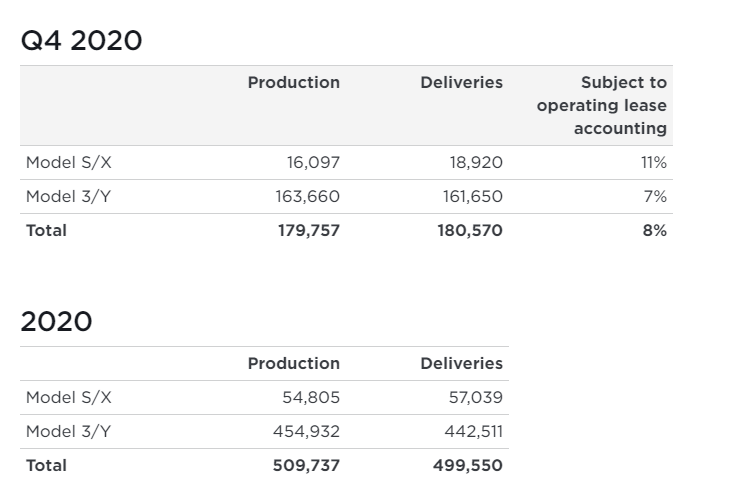This screenshot has width=740, height=488.
Task: Click the Q4 2020 heading
Action: pos(81,40)
